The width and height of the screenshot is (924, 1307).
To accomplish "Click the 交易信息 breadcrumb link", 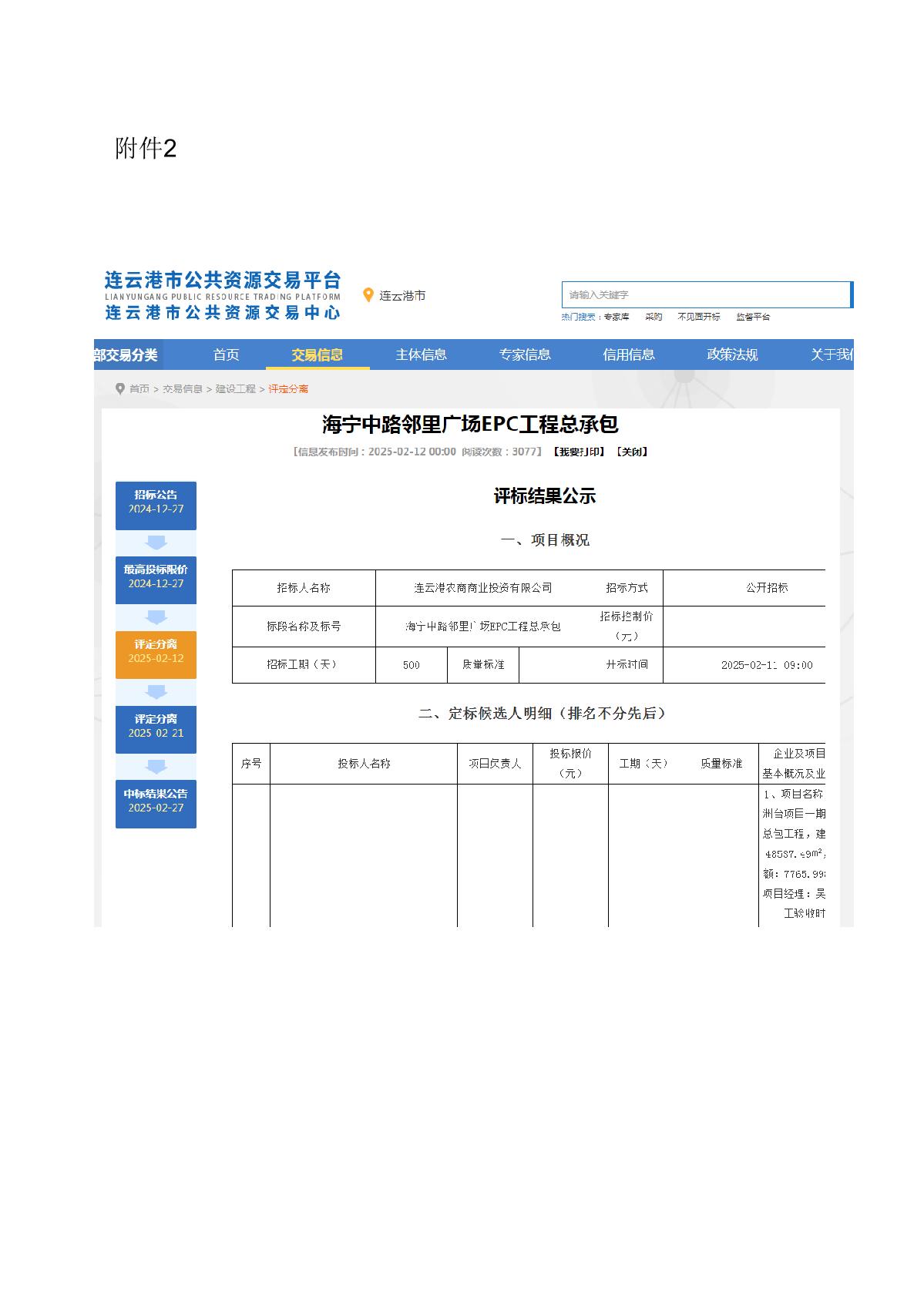I will (183, 389).
